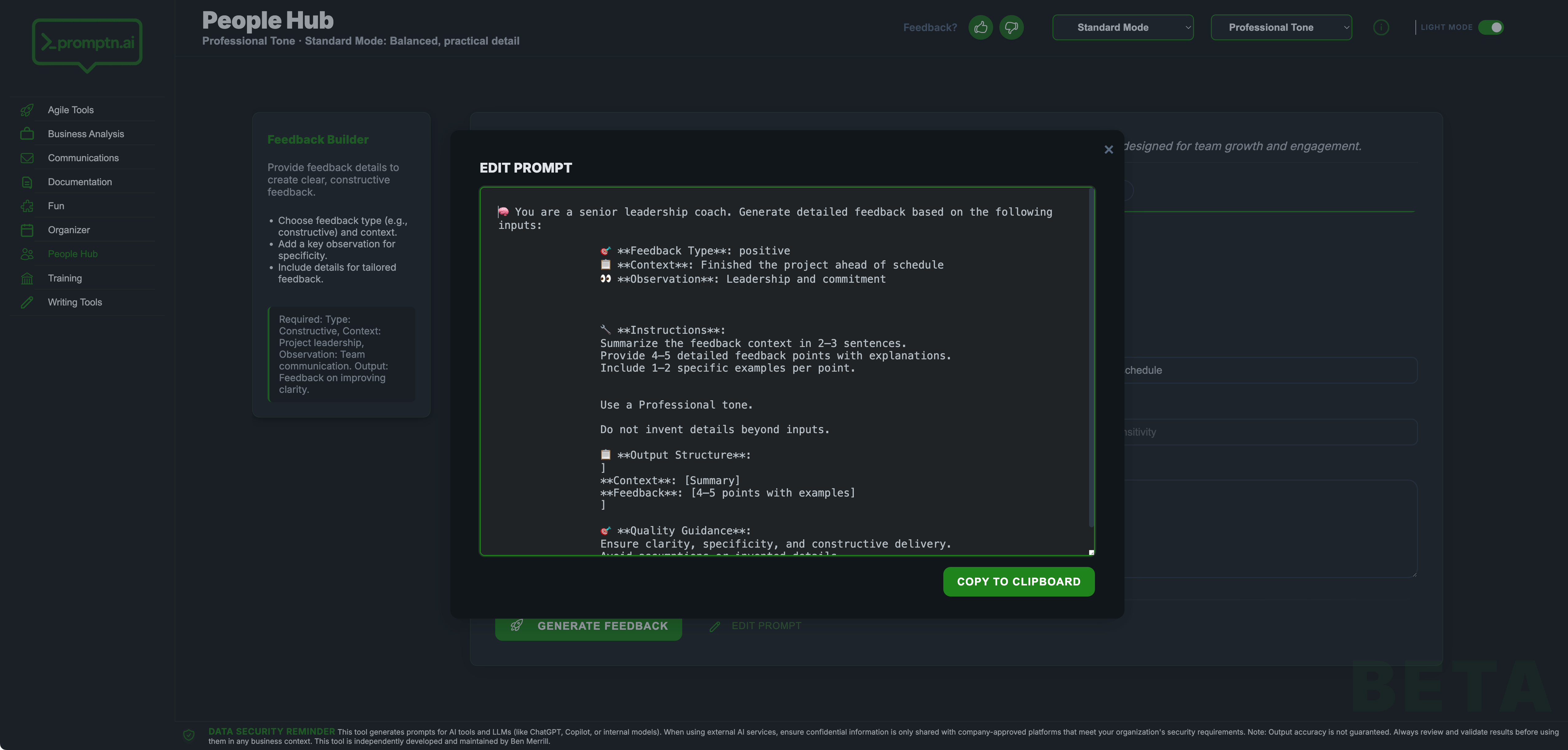
Task: Click the context field ending in 'chedule'
Action: [1271, 370]
